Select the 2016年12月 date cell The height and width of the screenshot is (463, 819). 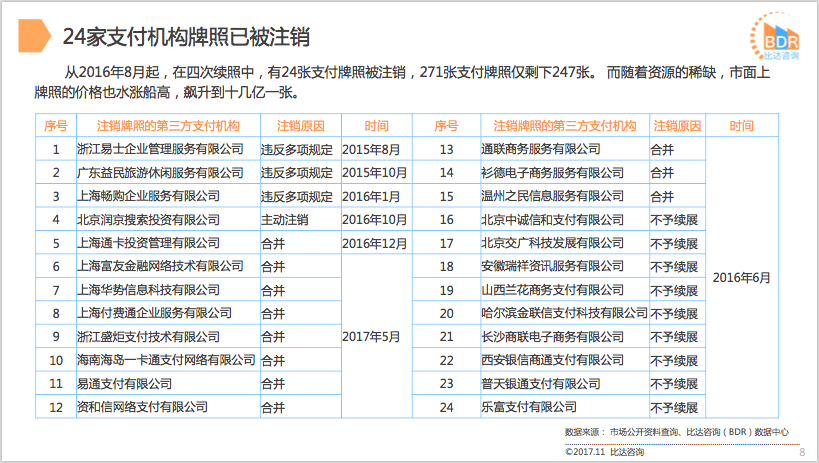click(x=375, y=244)
